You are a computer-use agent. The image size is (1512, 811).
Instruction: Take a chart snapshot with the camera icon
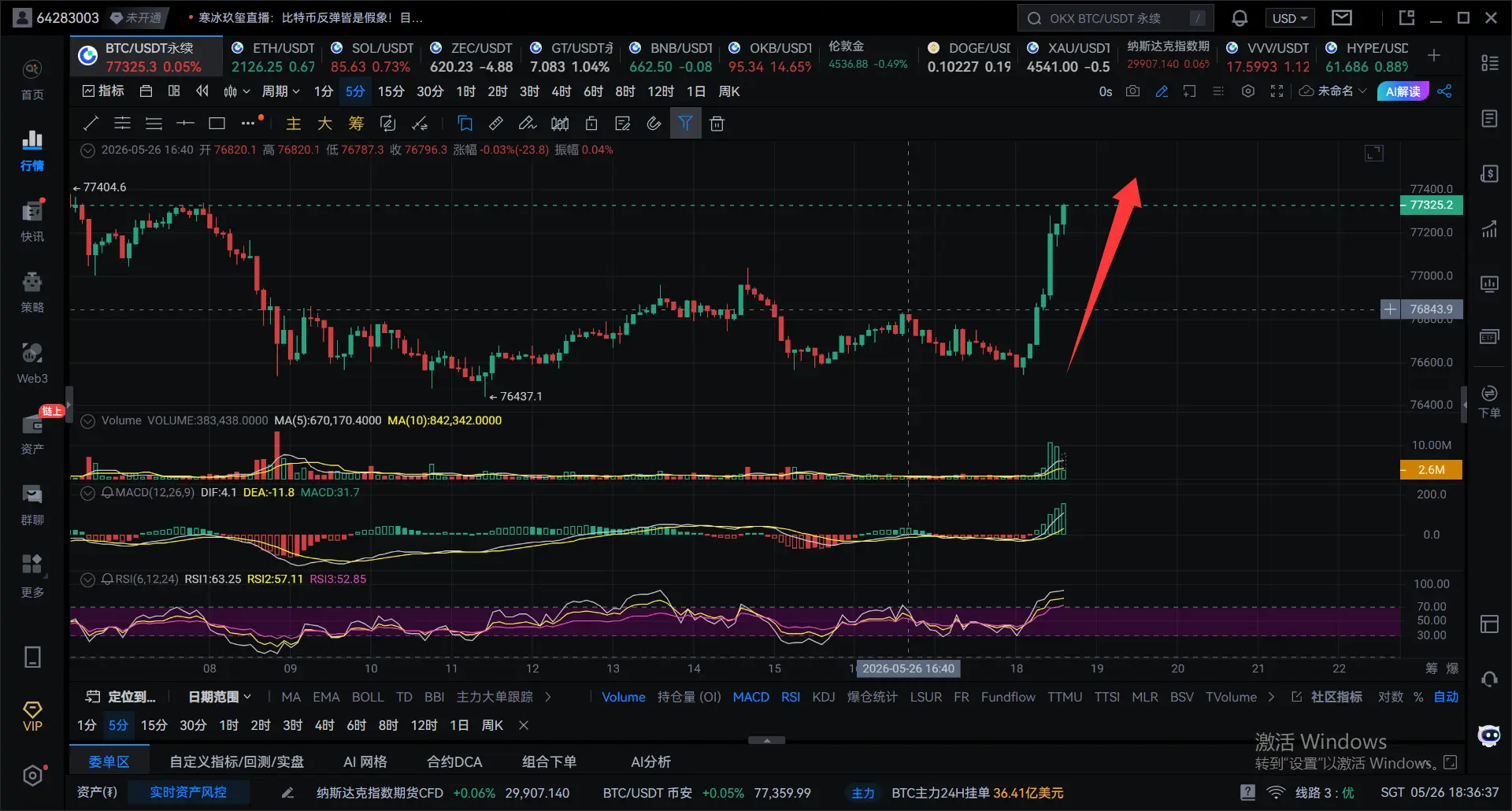tap(1132, 91)
